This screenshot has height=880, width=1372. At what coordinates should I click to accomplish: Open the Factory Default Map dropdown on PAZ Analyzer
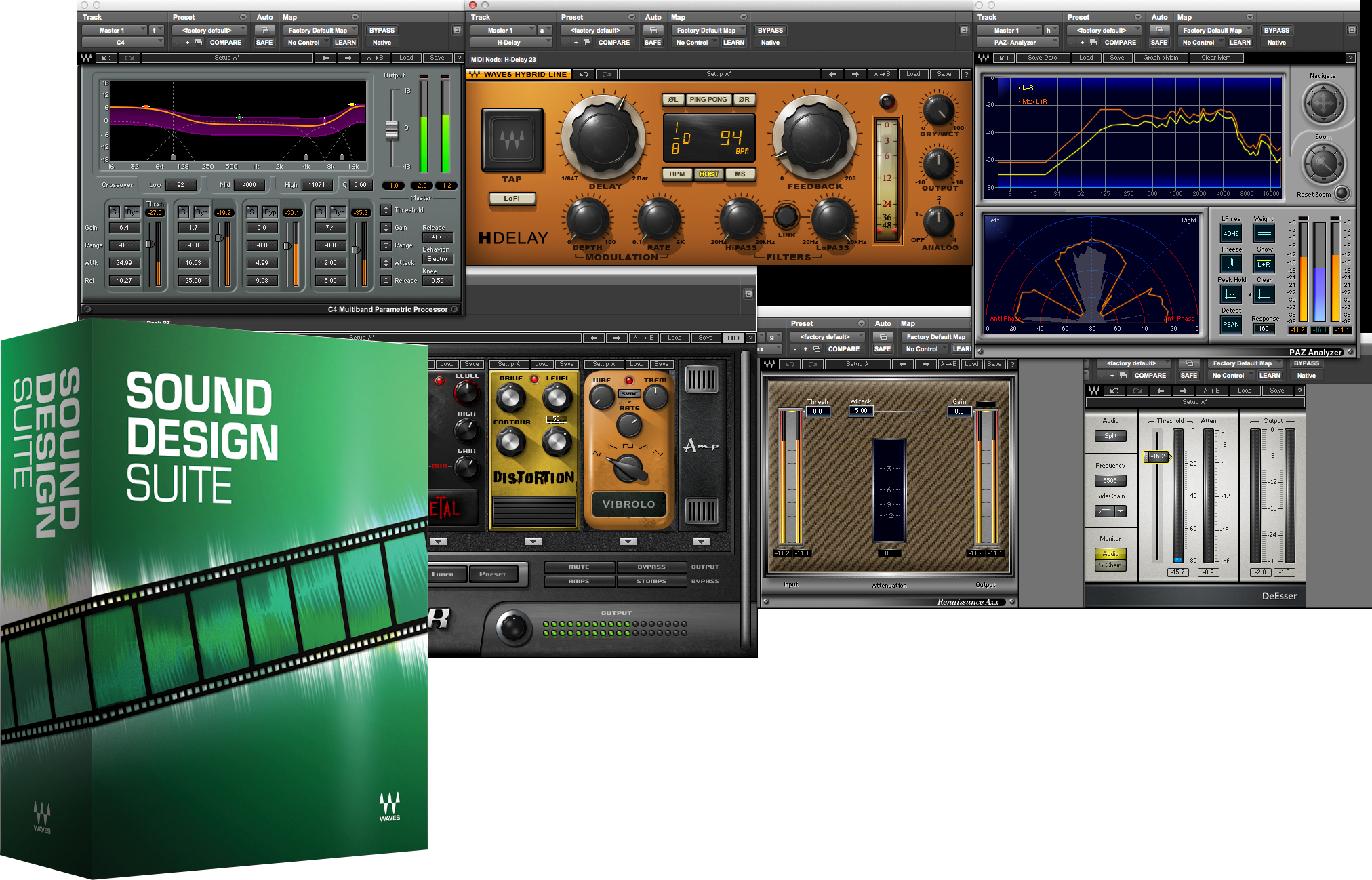(x=1215, y=30)
